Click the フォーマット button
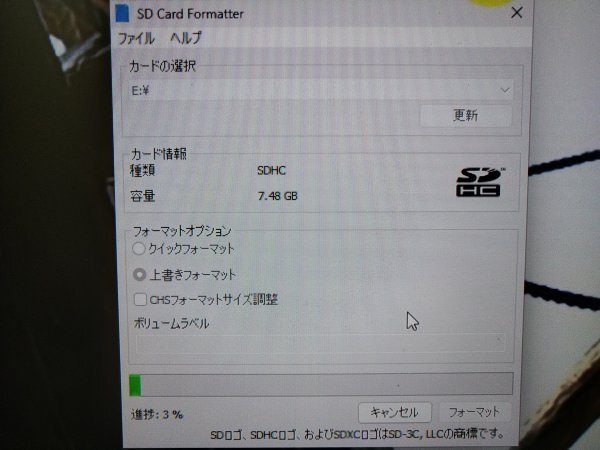Screen dimensions: 600x450 click(474, 412)
